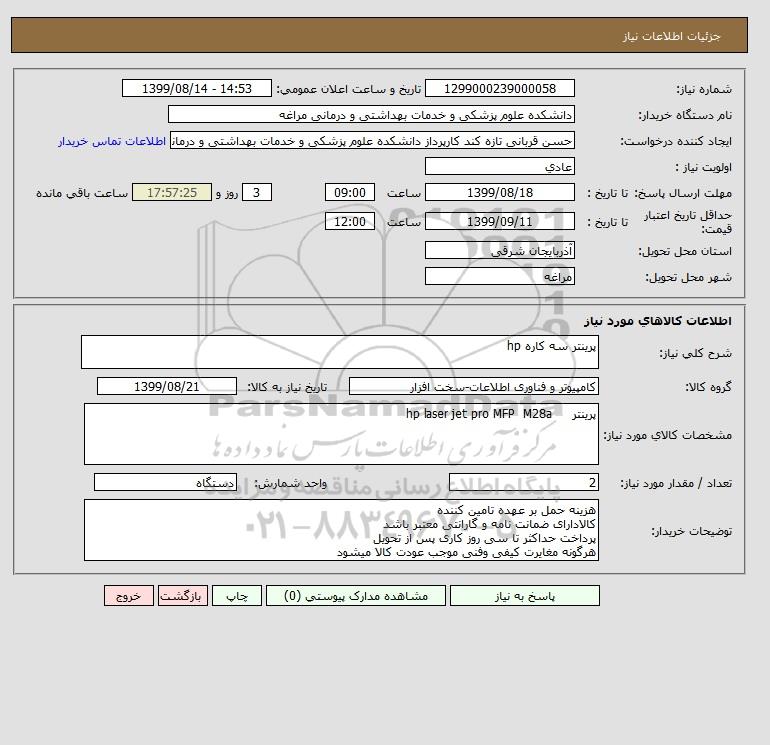Click the priority field 'عادی'
This screenshot has width=770, height=745.
[x=499, y=166]
